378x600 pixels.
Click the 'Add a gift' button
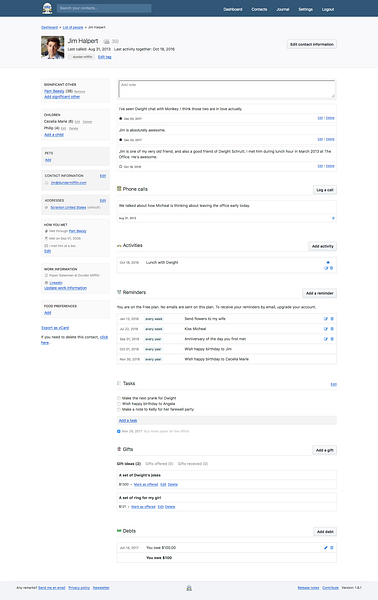click(x=325, y=450)
